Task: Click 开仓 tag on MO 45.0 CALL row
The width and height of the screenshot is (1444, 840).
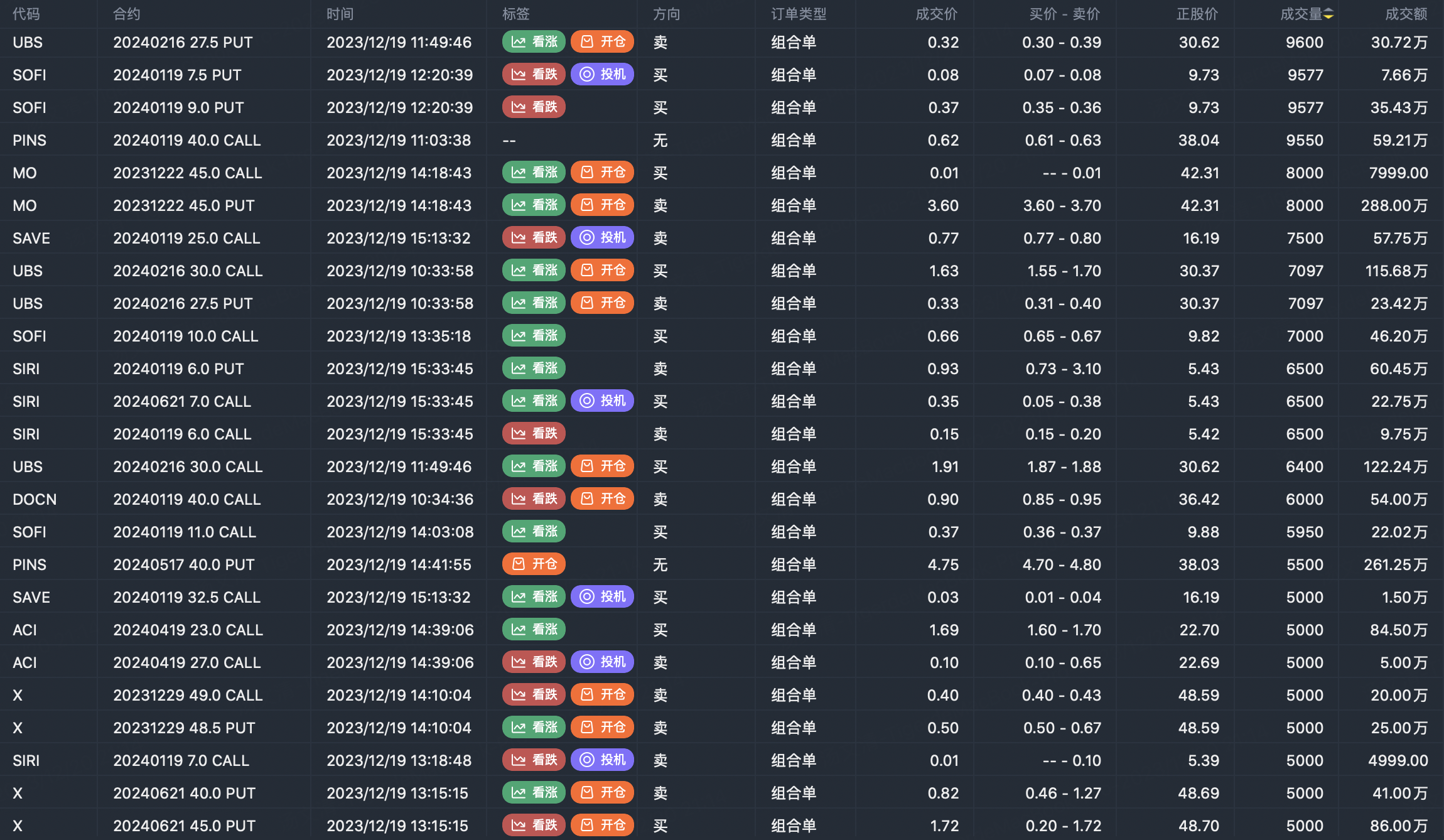Action: pyautogui.click(x=602, y=173)
